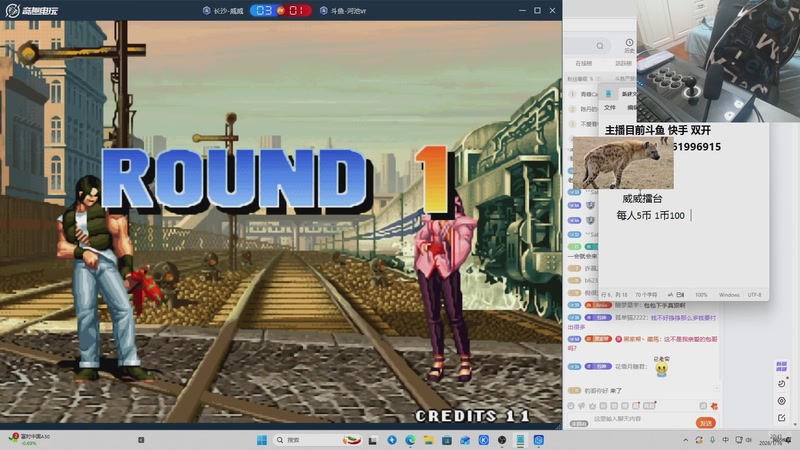The image size is (800, 450).
Task: Open the blue K app on the taskbar
Action: click(484, 440)
